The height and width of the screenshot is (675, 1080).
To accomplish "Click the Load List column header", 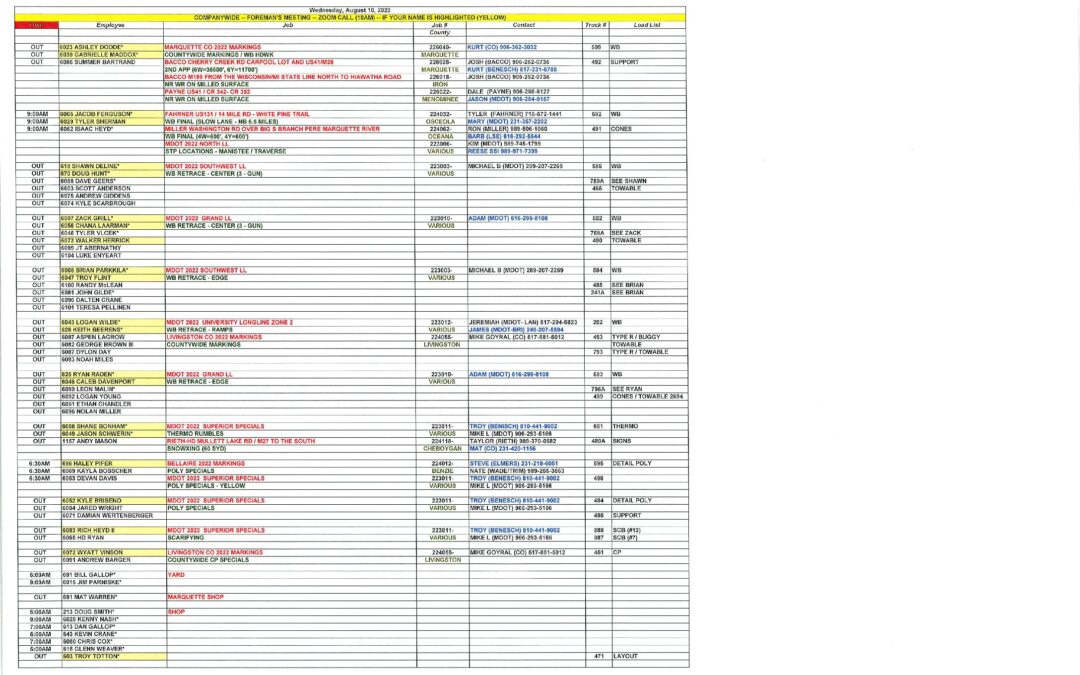I will (x=646, y=25).
